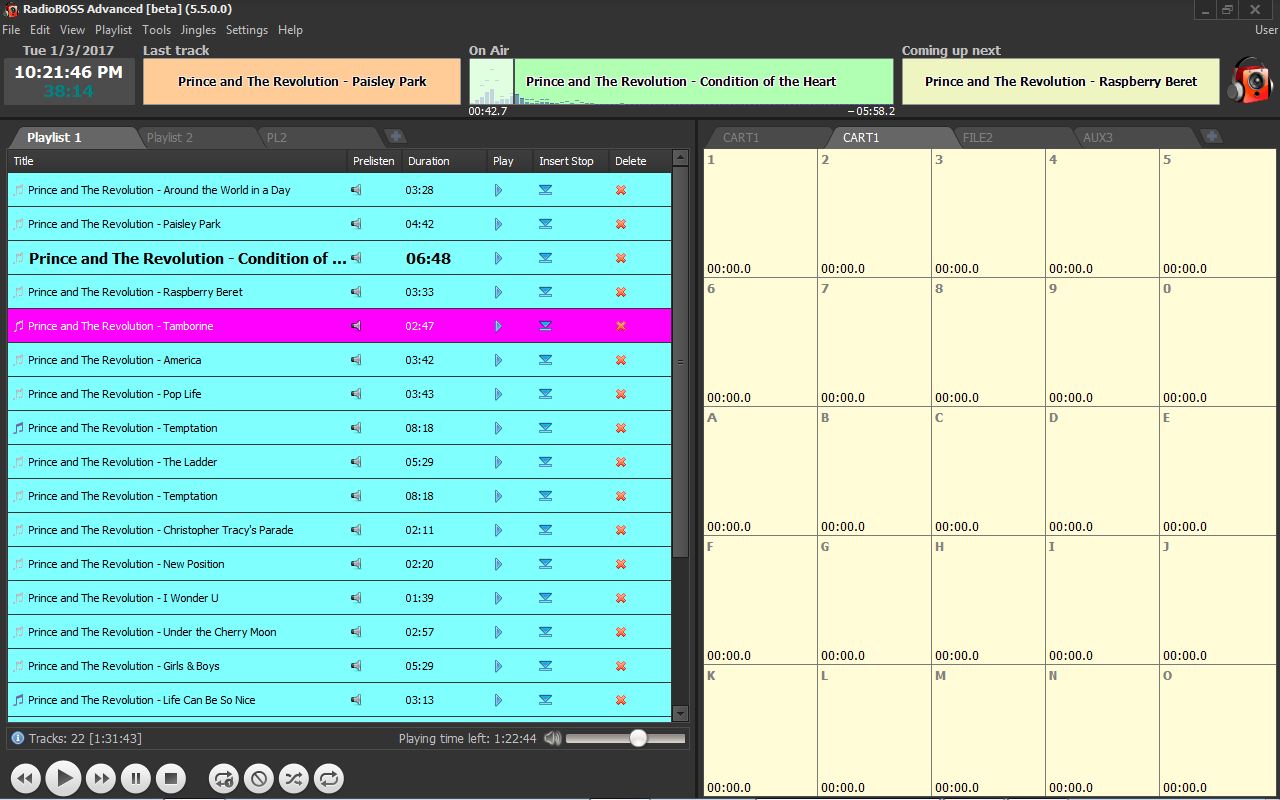Click the clock display 10:21:46 PM
The height and width of the screenshot is (800, 1280).
(x=68, y=72)
